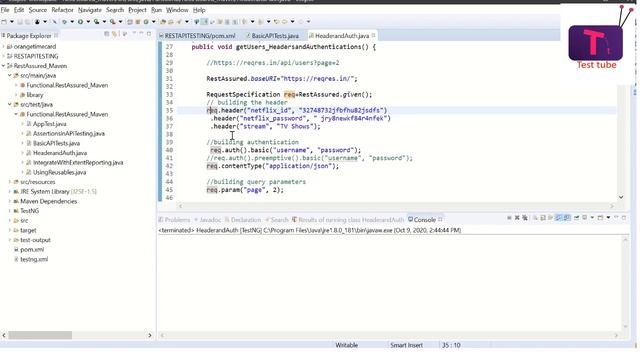This screenshot has width=640, height=360.
Task: Select IntegrateWithExtentReporting.java in the tree
Action: 78,162
